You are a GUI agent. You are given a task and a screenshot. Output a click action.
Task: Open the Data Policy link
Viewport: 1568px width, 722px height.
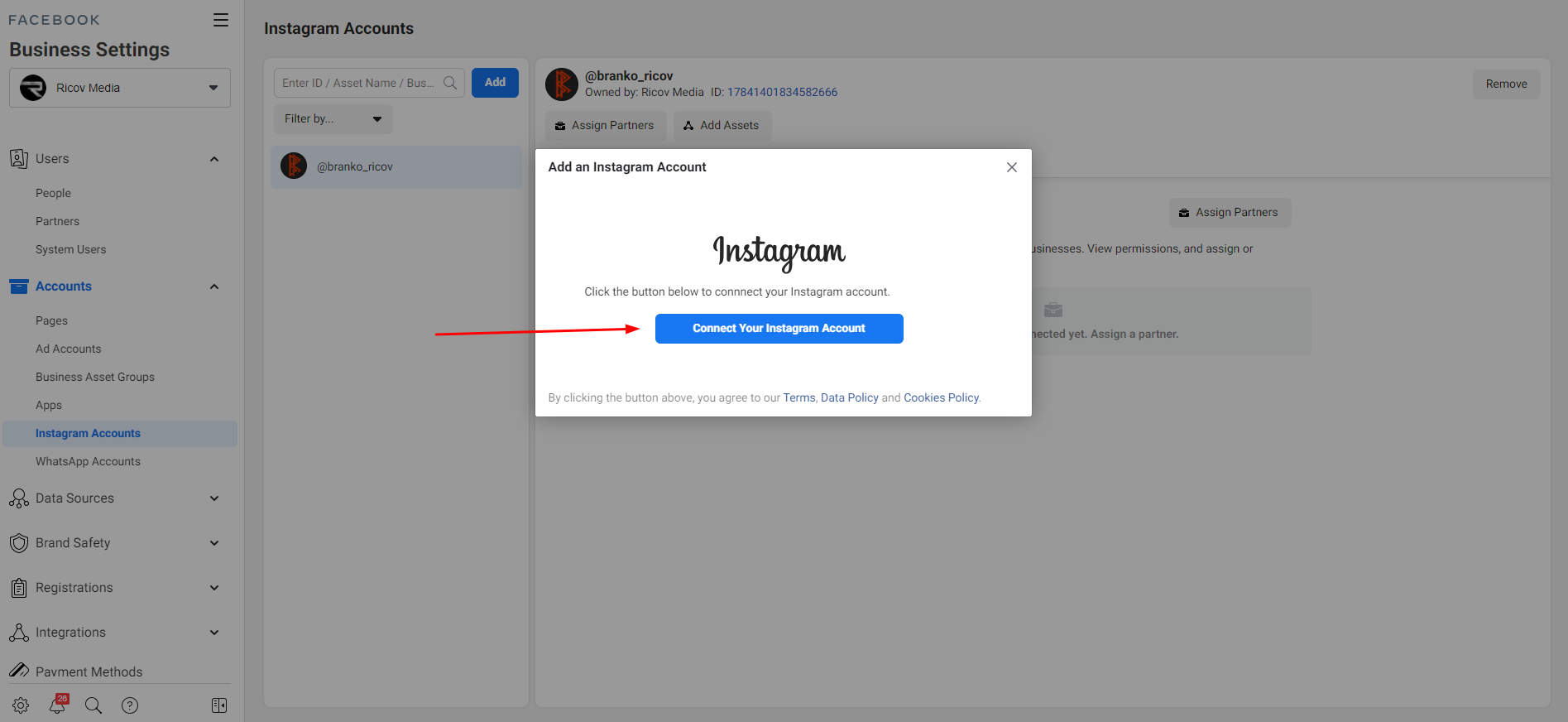850,397
